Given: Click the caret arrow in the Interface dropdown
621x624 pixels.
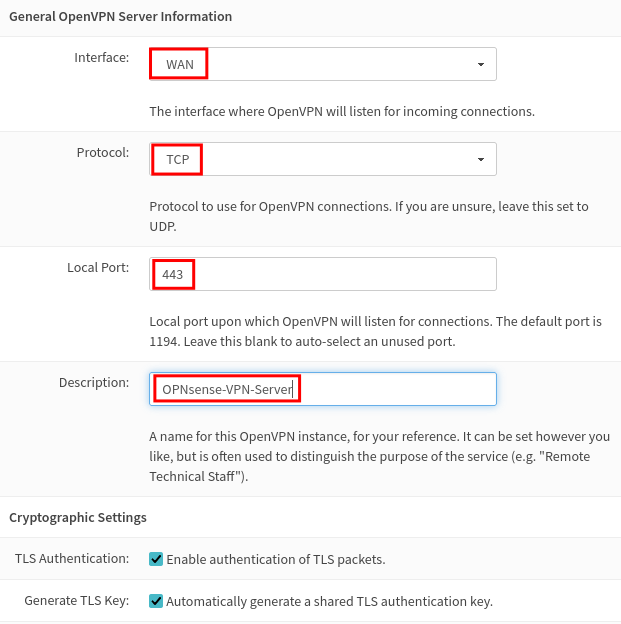Looking at the screenshot, I should coord(480,64).
